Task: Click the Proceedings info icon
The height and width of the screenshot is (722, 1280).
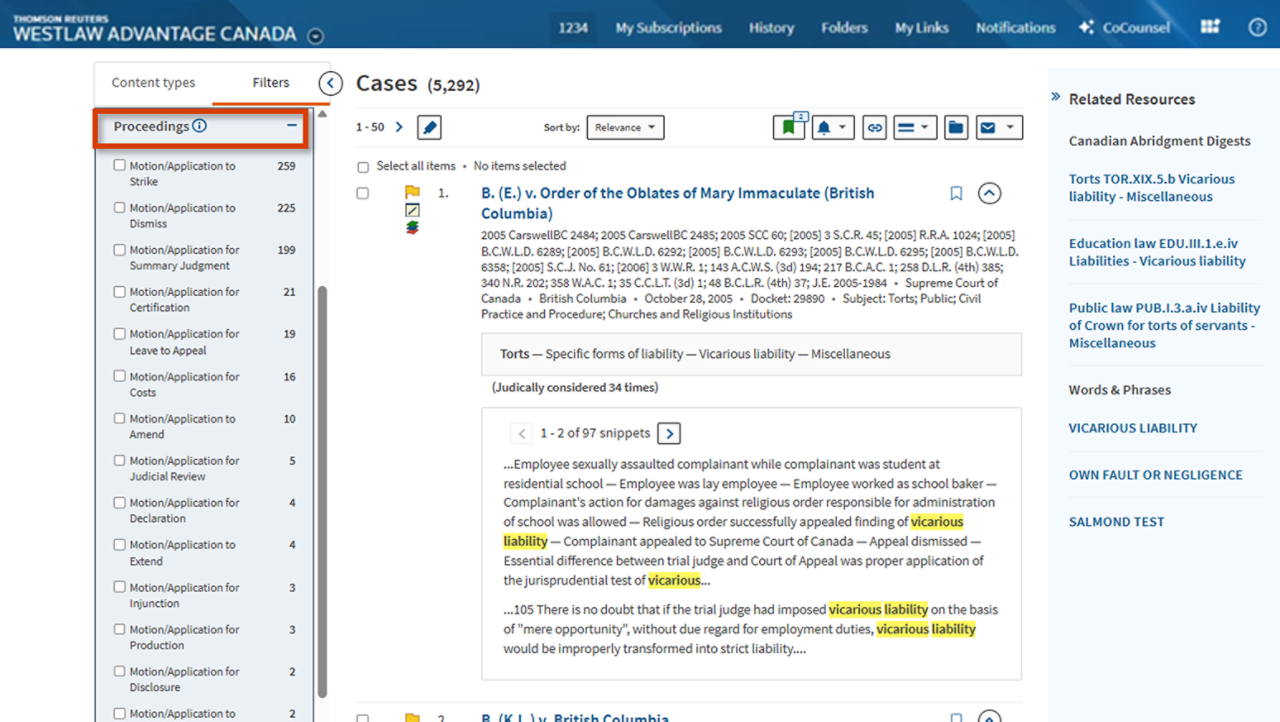Action: pyautogui.click(x=199, y=126)
